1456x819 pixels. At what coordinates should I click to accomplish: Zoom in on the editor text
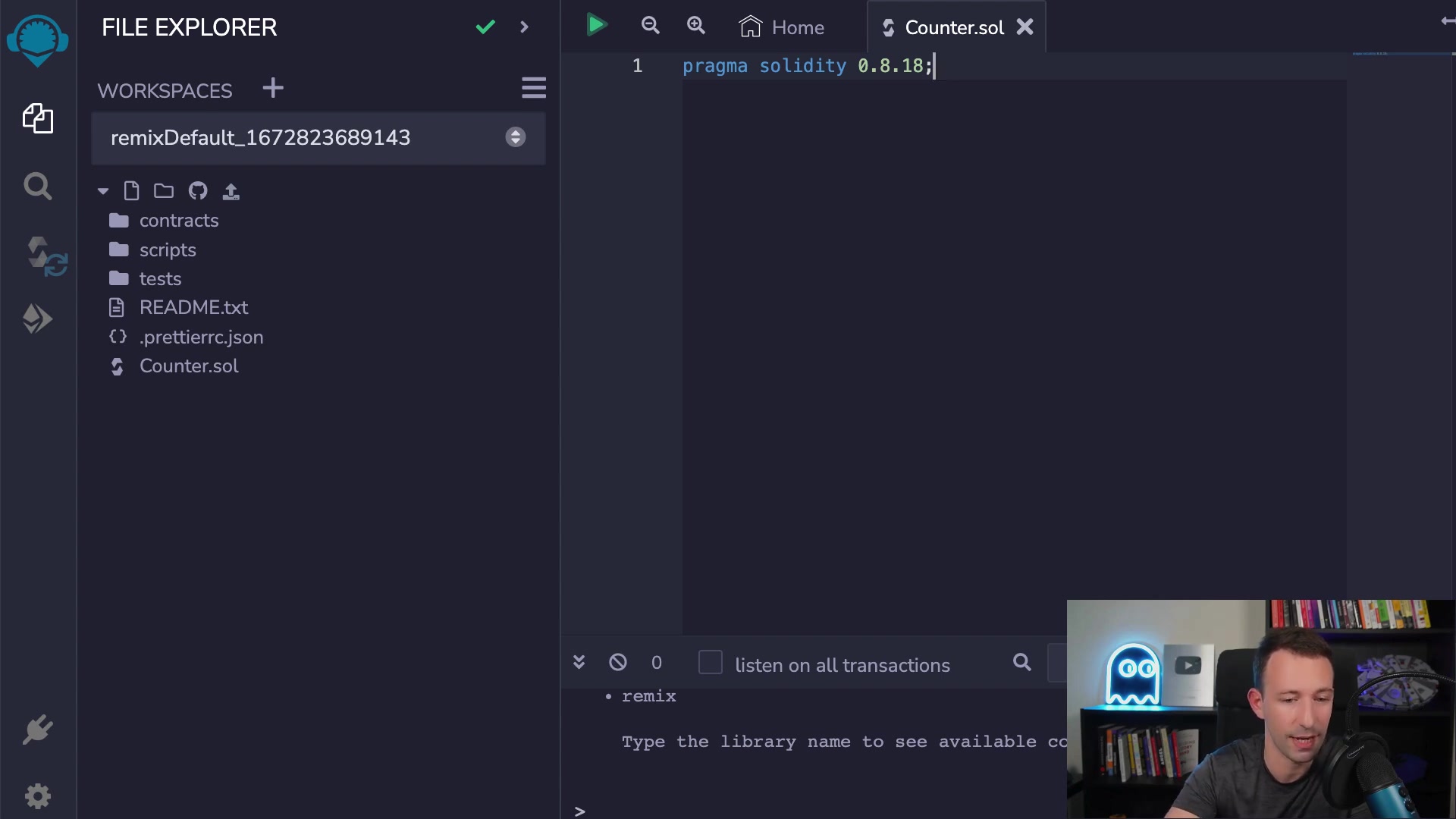pyautogui.click(x=696, y=25)
